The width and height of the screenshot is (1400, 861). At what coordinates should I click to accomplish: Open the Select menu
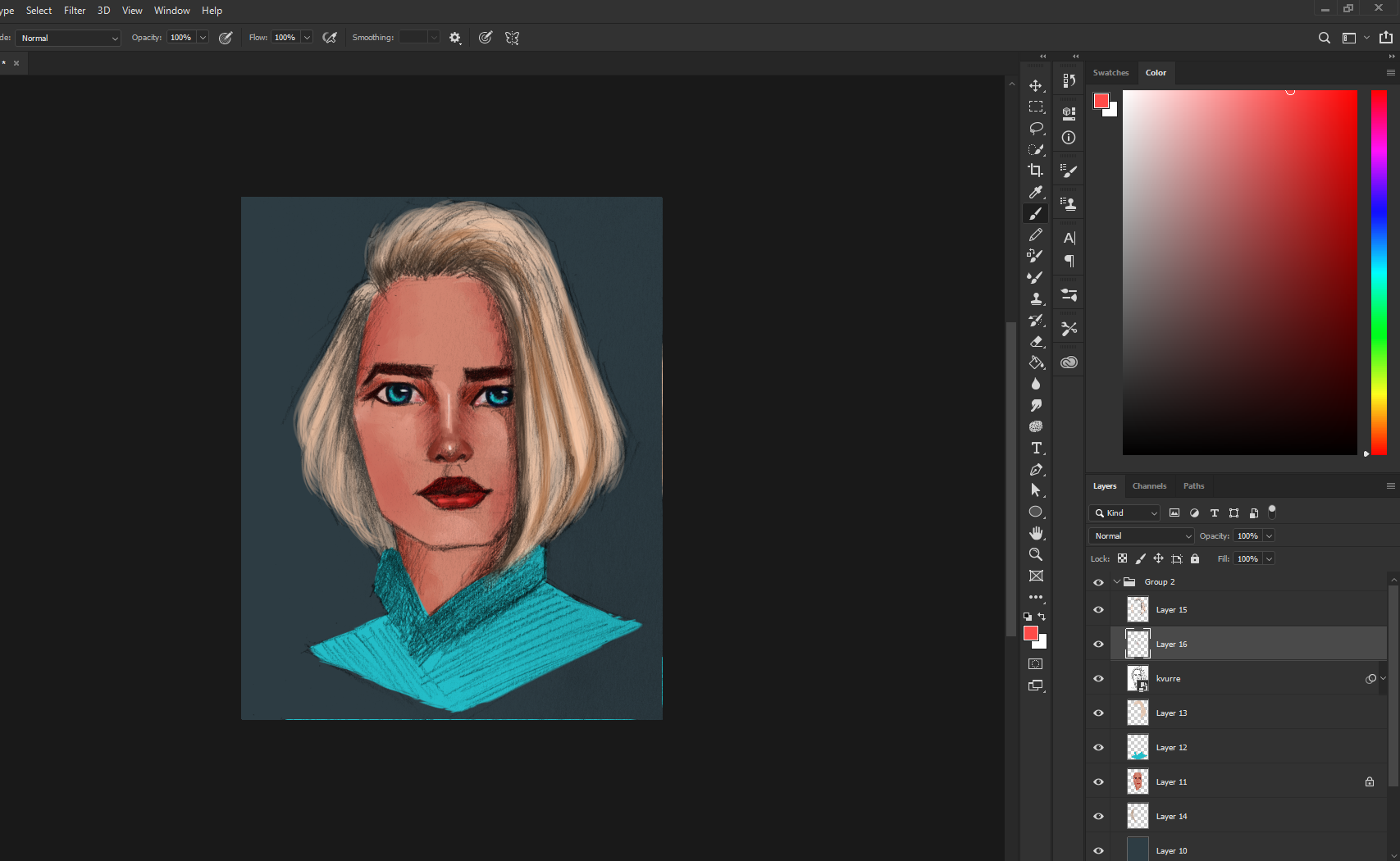(39, 11)
